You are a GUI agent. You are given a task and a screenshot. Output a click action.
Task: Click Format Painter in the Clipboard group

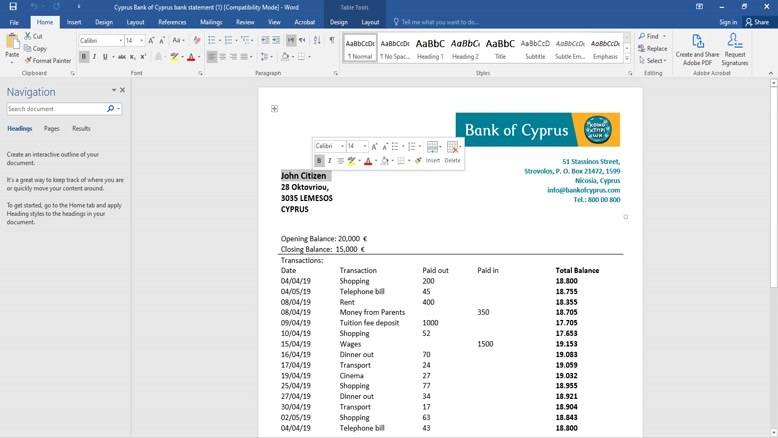coord(48,61)
